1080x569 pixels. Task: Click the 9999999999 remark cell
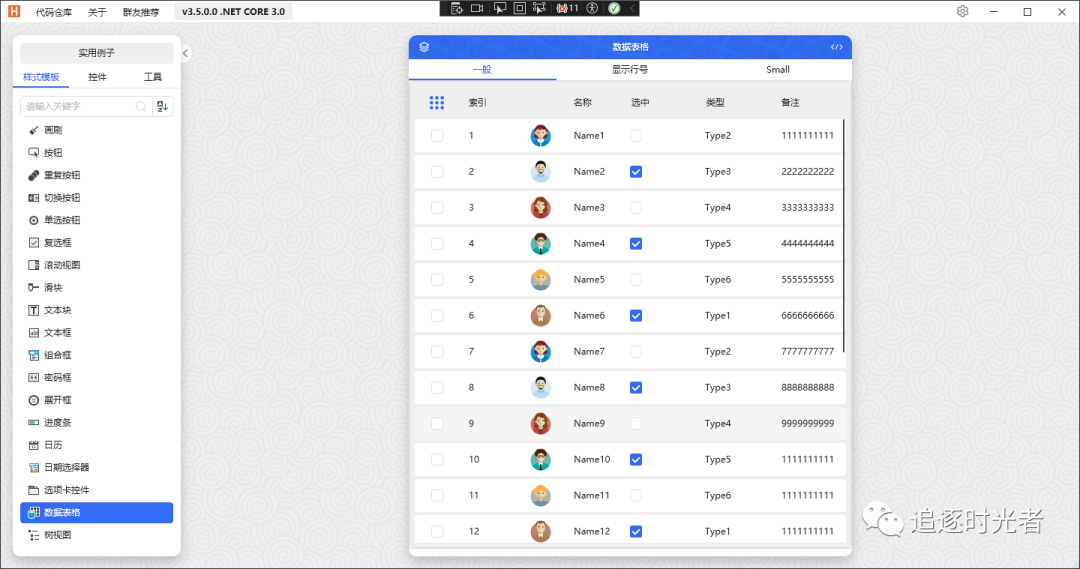point(807,424)
